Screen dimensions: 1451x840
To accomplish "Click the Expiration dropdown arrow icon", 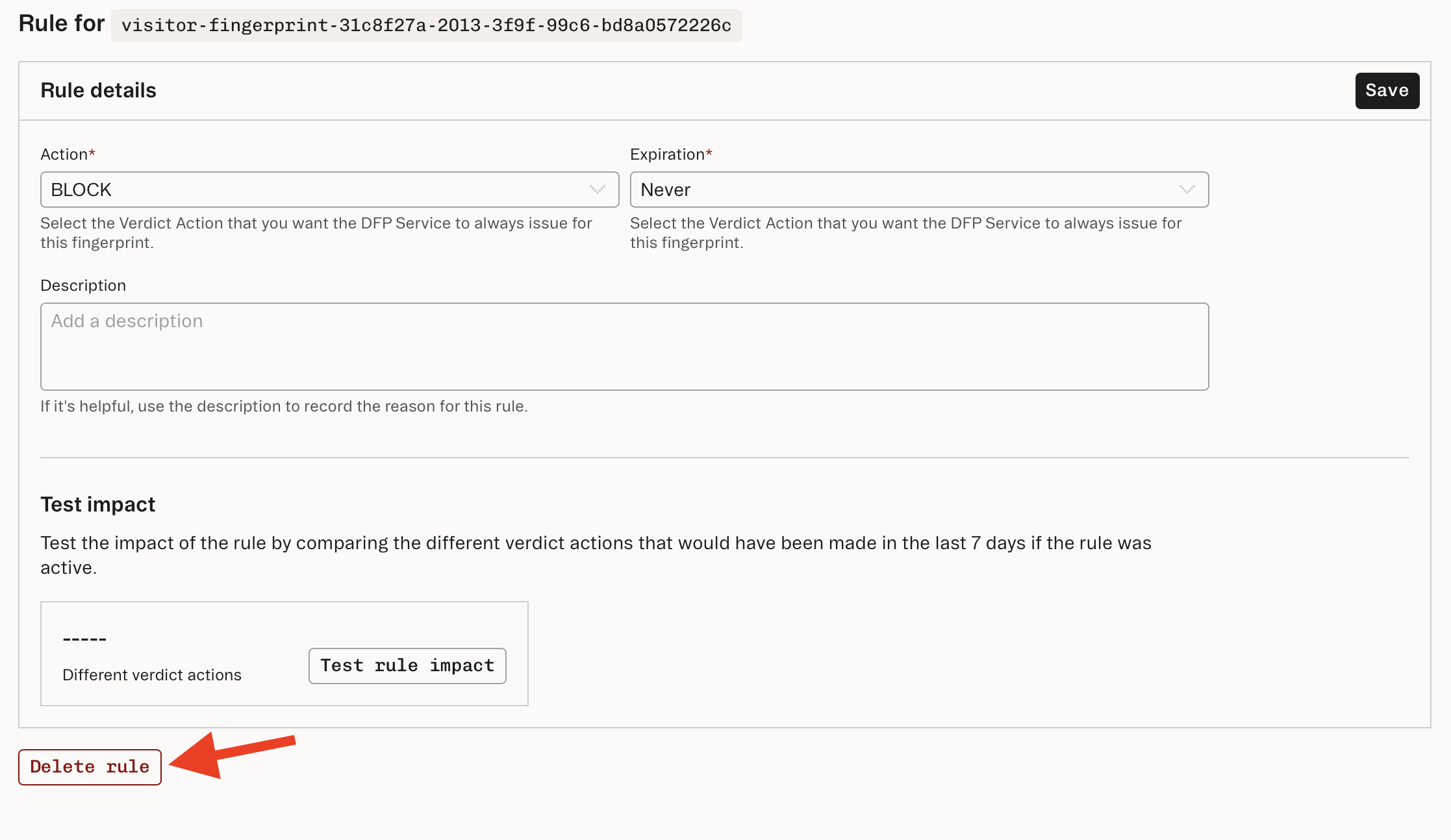I will click(x=1187, y=190).
